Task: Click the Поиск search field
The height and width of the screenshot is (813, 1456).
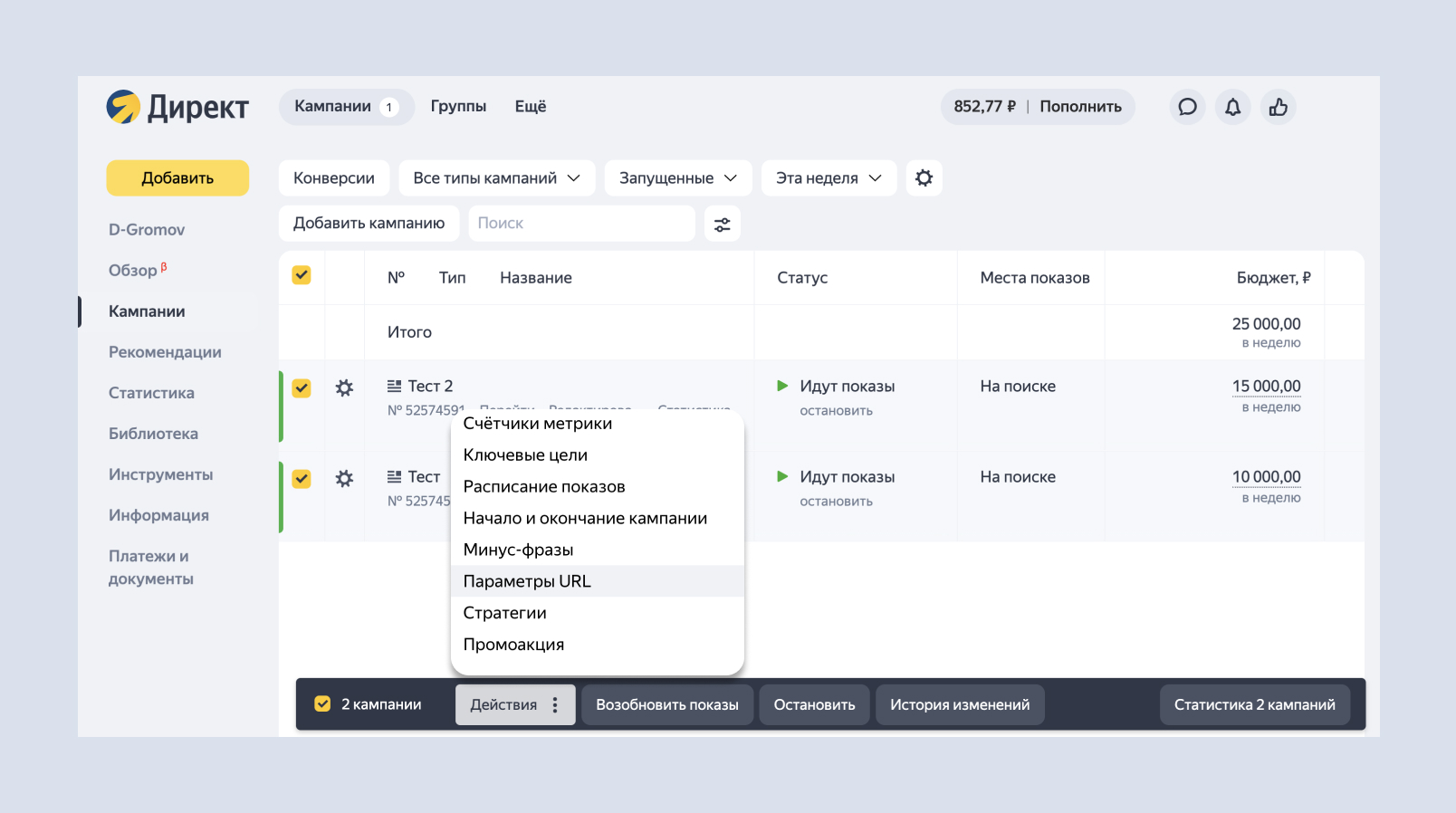Action: click(x=581, y=224)
